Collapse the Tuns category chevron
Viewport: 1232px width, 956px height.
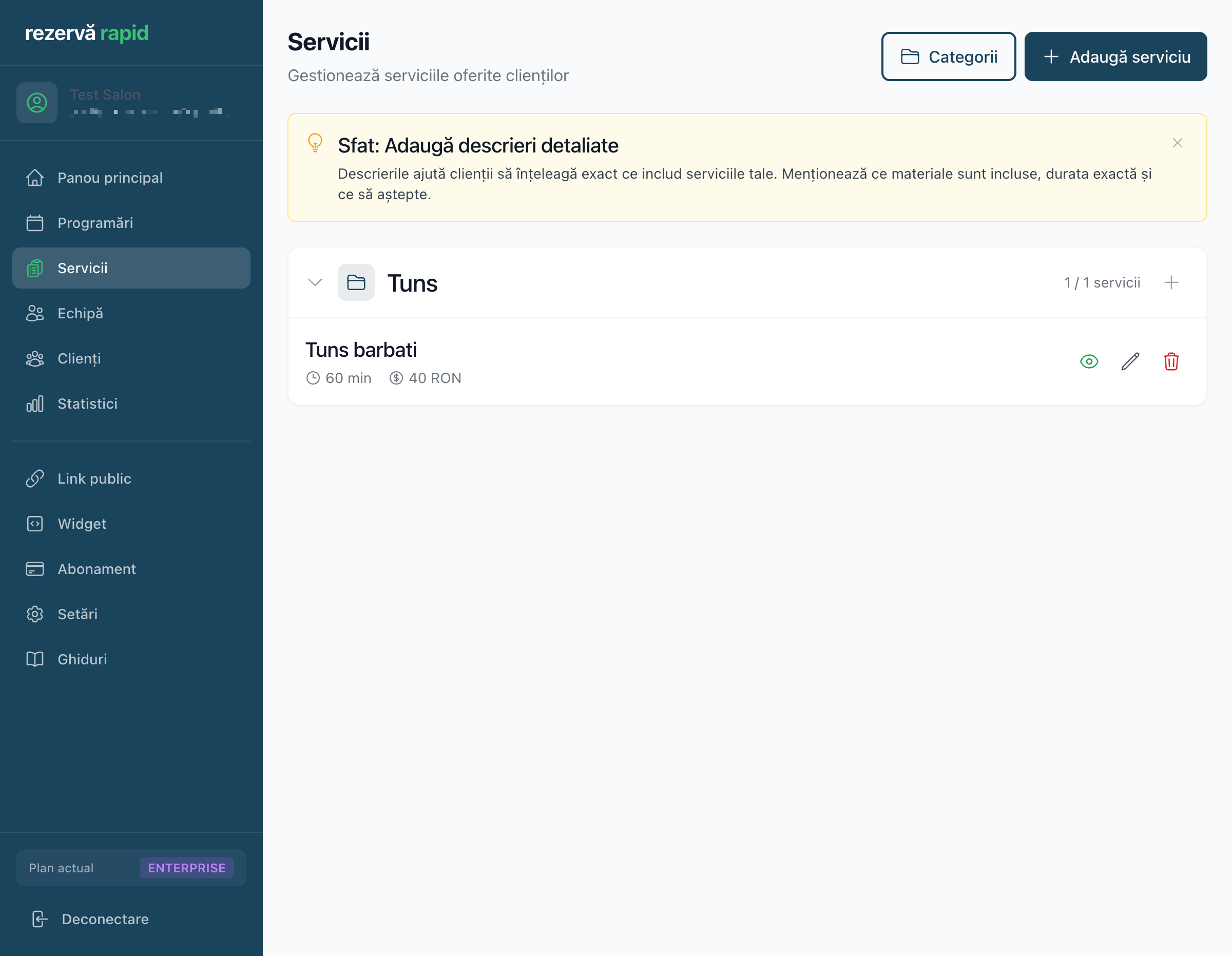pos(315,282)
